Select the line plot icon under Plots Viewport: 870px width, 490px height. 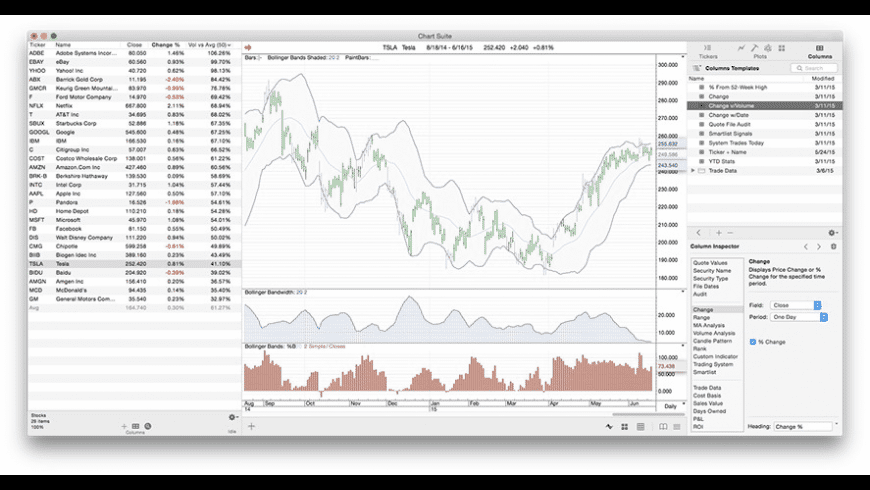coord(741,48)
